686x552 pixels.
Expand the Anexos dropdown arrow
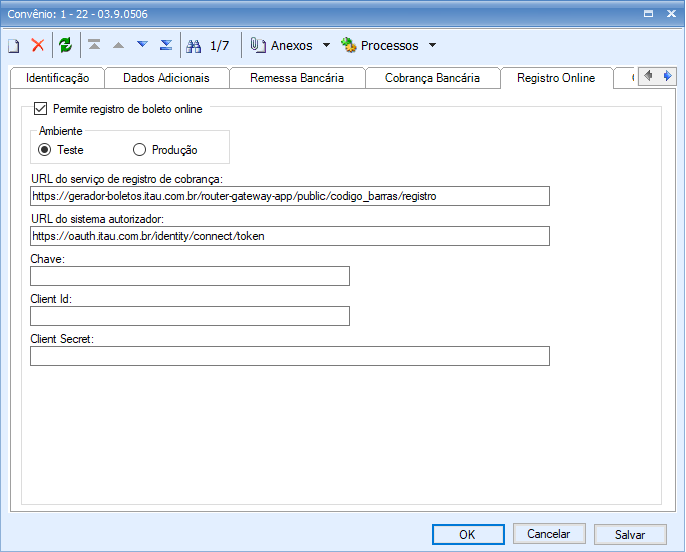pyautogui.click(x=326, y=45)
